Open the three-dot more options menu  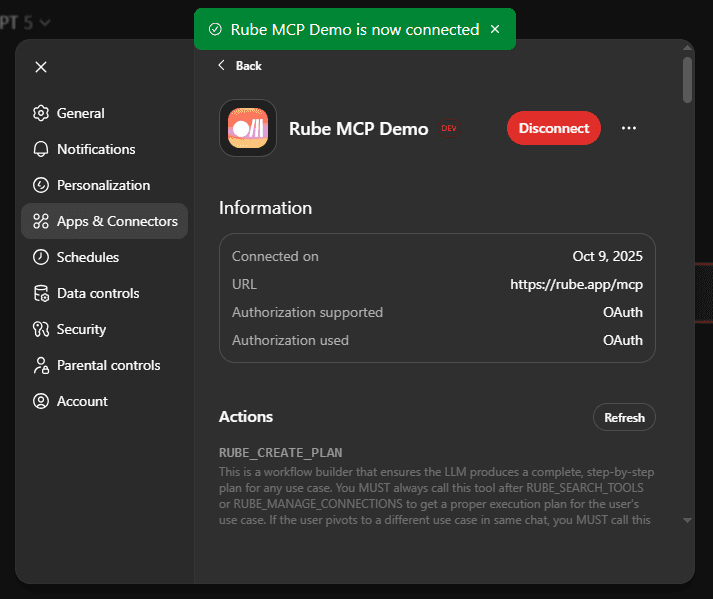tap(629, 128)
